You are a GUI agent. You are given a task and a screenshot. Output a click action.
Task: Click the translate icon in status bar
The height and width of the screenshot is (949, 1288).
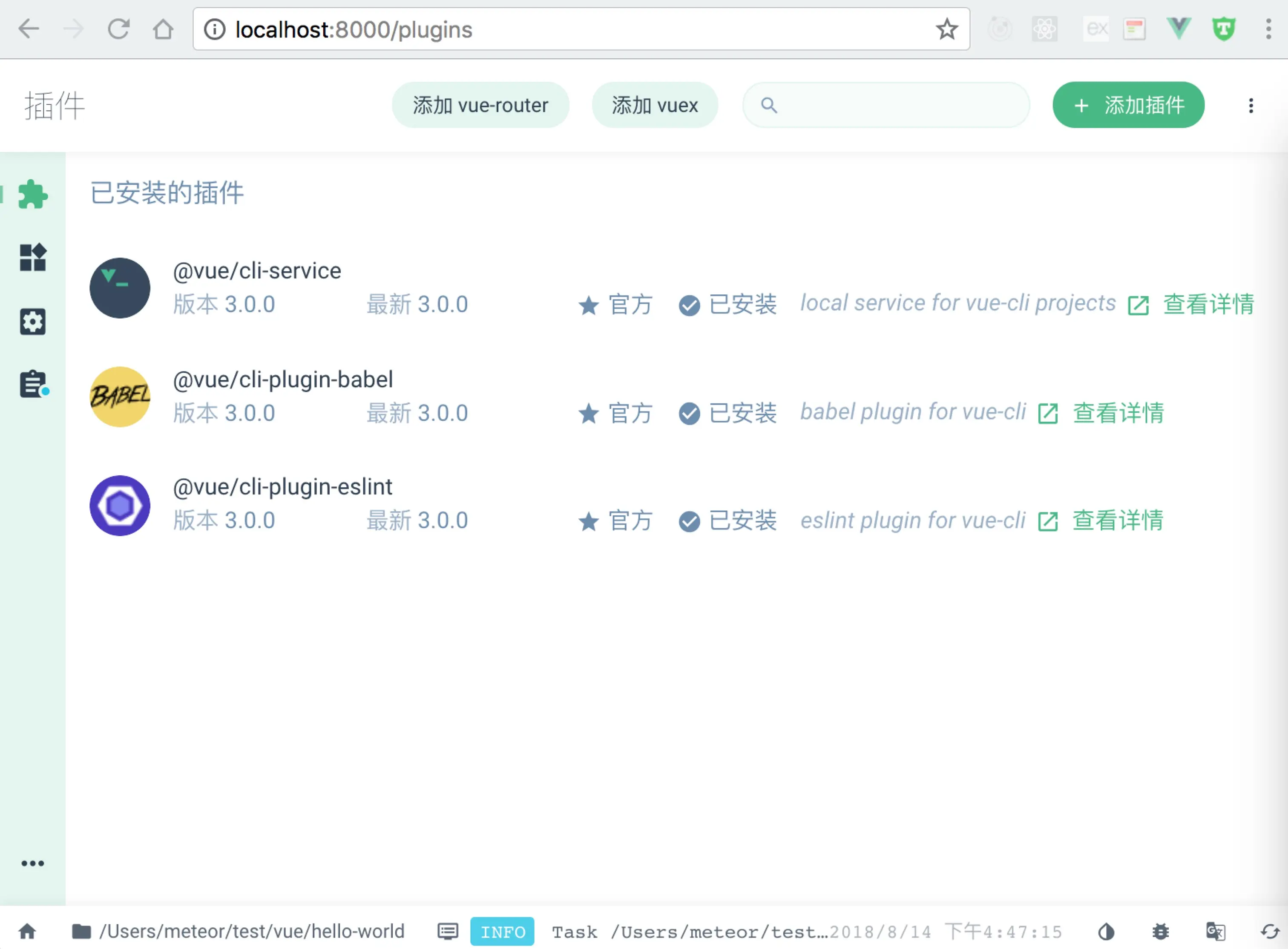click(x=1215, y=931)
